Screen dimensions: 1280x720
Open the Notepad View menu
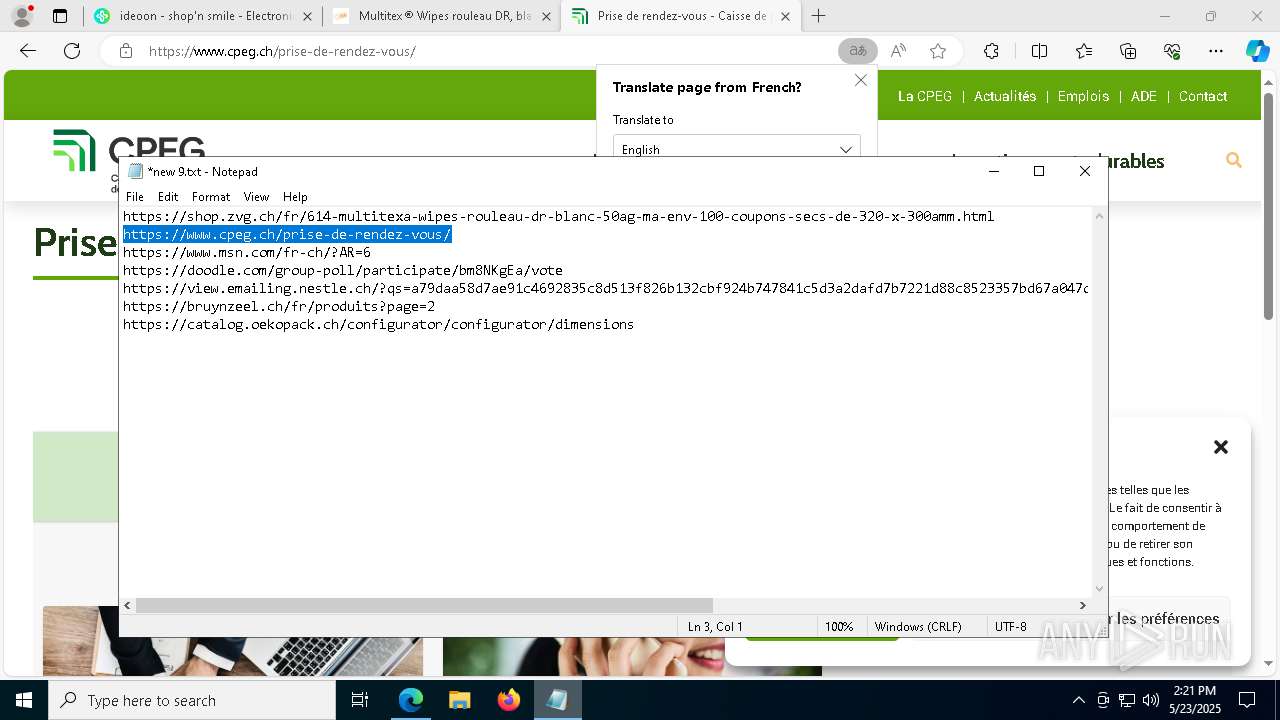[256, 197]
